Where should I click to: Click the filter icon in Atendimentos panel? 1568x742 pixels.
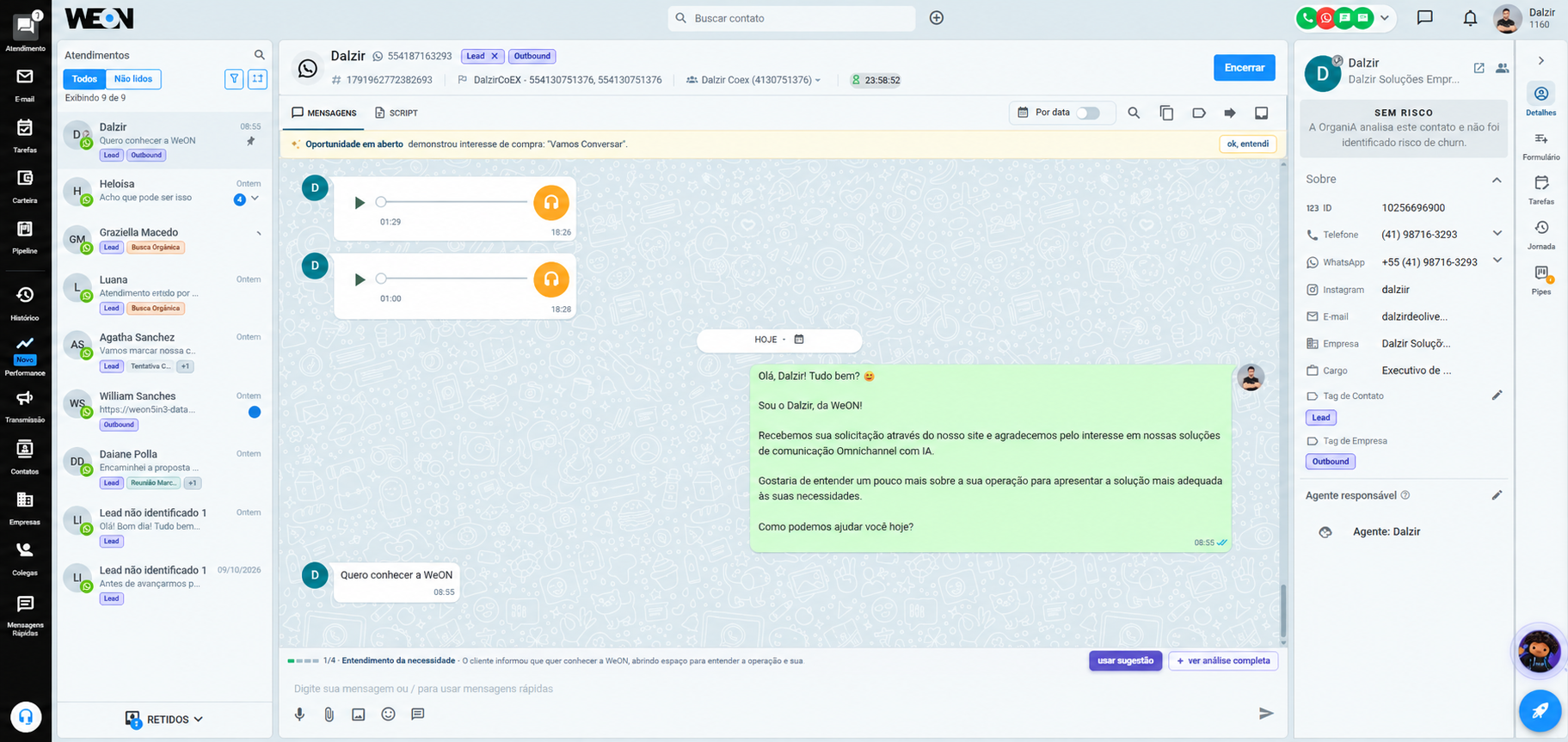pyautogui.click(x=234, y=79)
